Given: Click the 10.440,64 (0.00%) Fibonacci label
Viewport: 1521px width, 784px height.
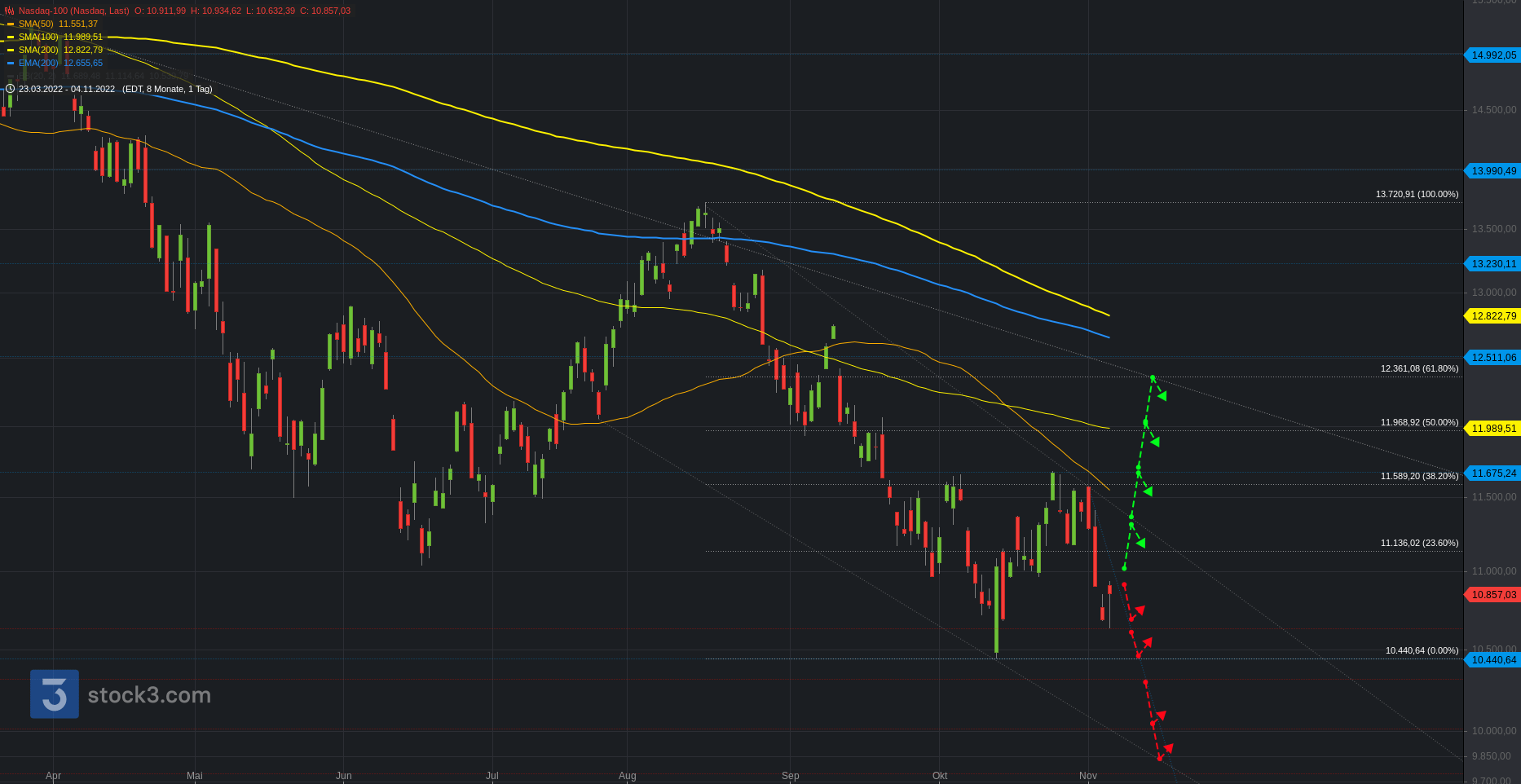Looking at the screenshot, I should tap(1422, 650).
